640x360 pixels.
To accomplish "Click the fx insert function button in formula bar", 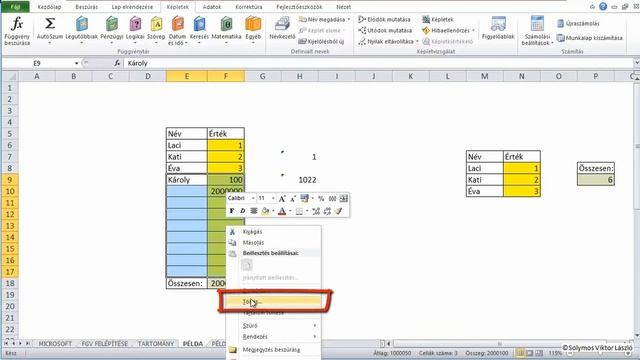I will point(117,63).
